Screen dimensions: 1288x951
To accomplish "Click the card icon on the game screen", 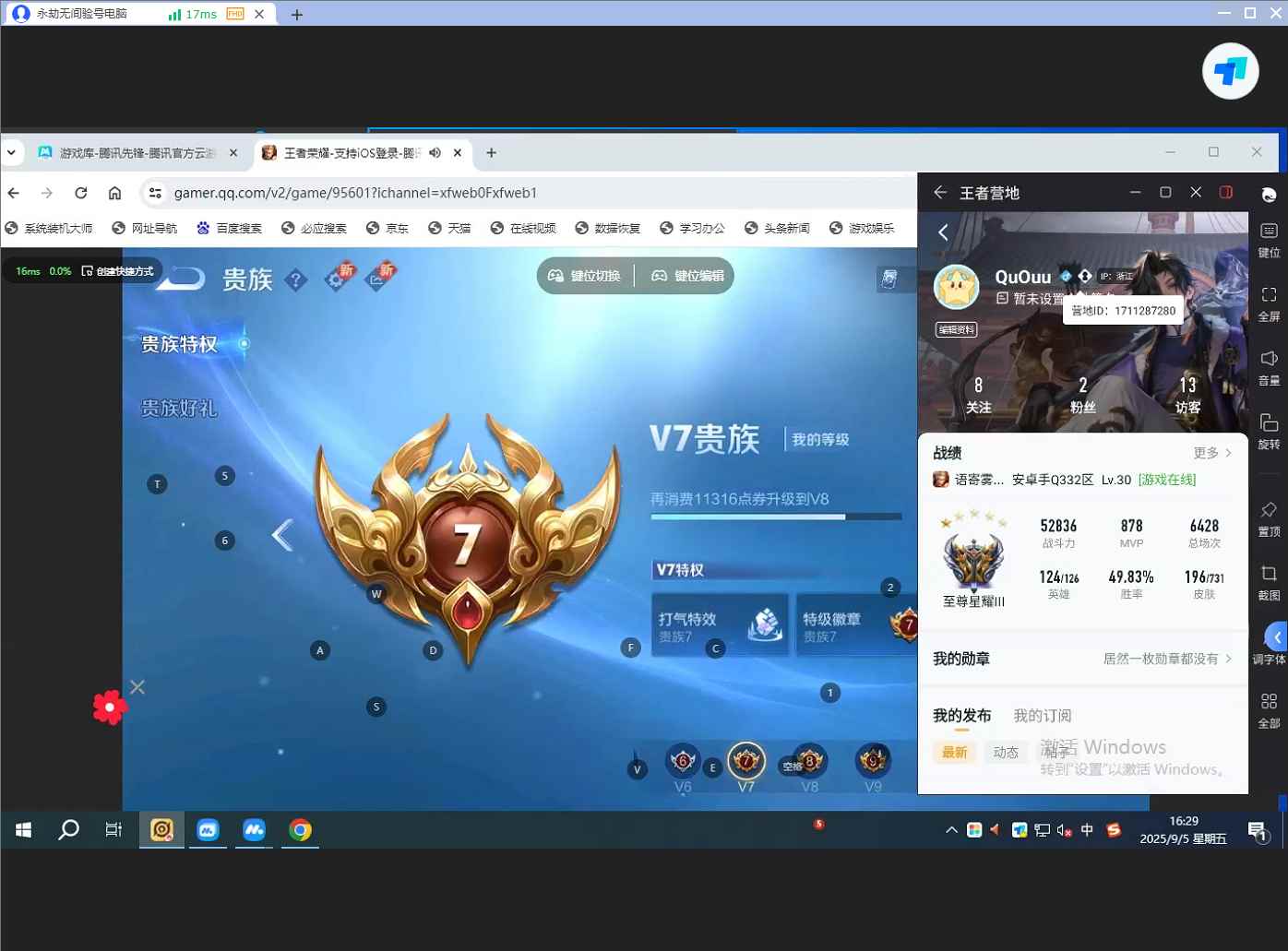I will click(888, 279).
